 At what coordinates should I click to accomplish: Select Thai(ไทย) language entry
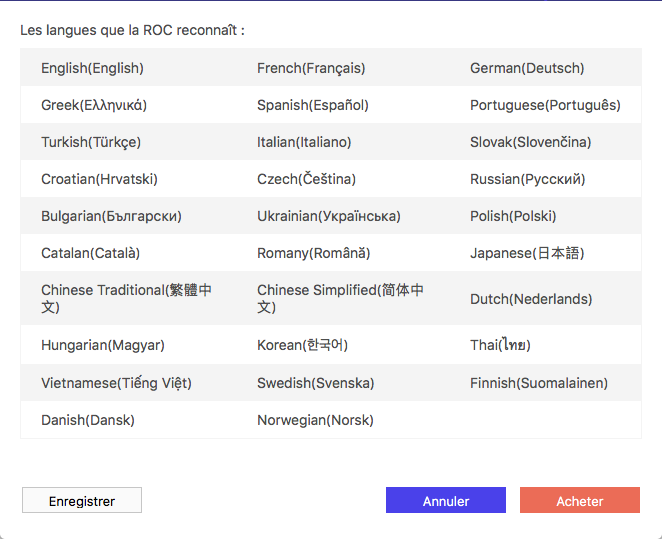pyautogui.click(x=500, y=345)
